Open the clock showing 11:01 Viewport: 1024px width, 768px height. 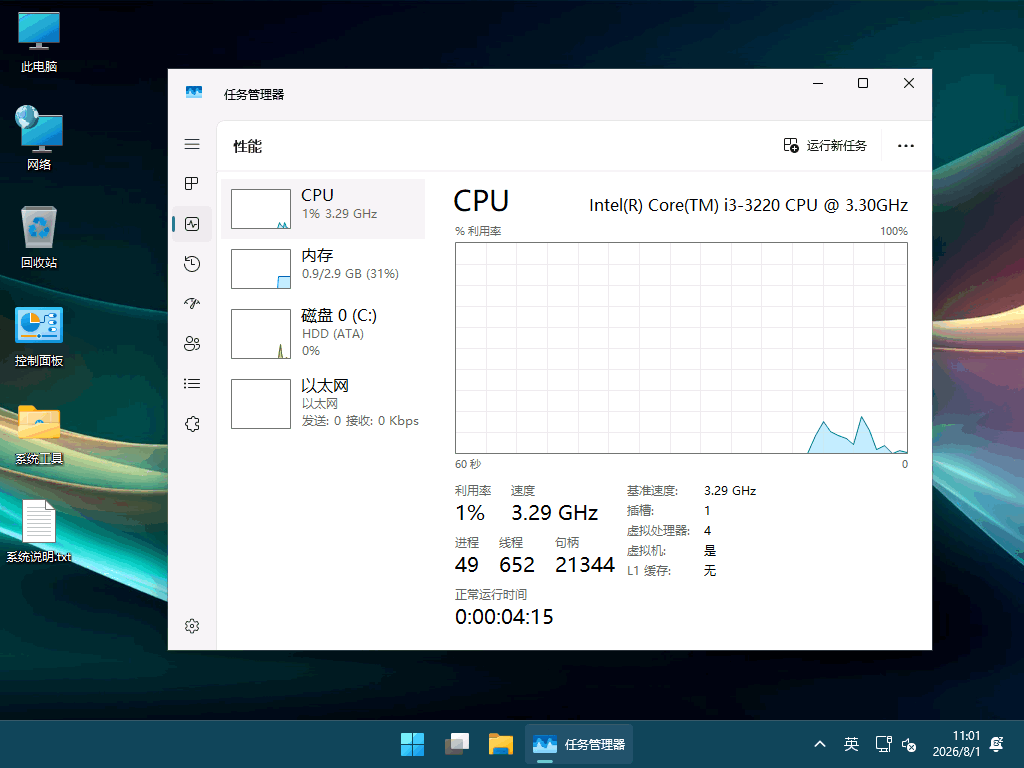[x=956, y=744]
